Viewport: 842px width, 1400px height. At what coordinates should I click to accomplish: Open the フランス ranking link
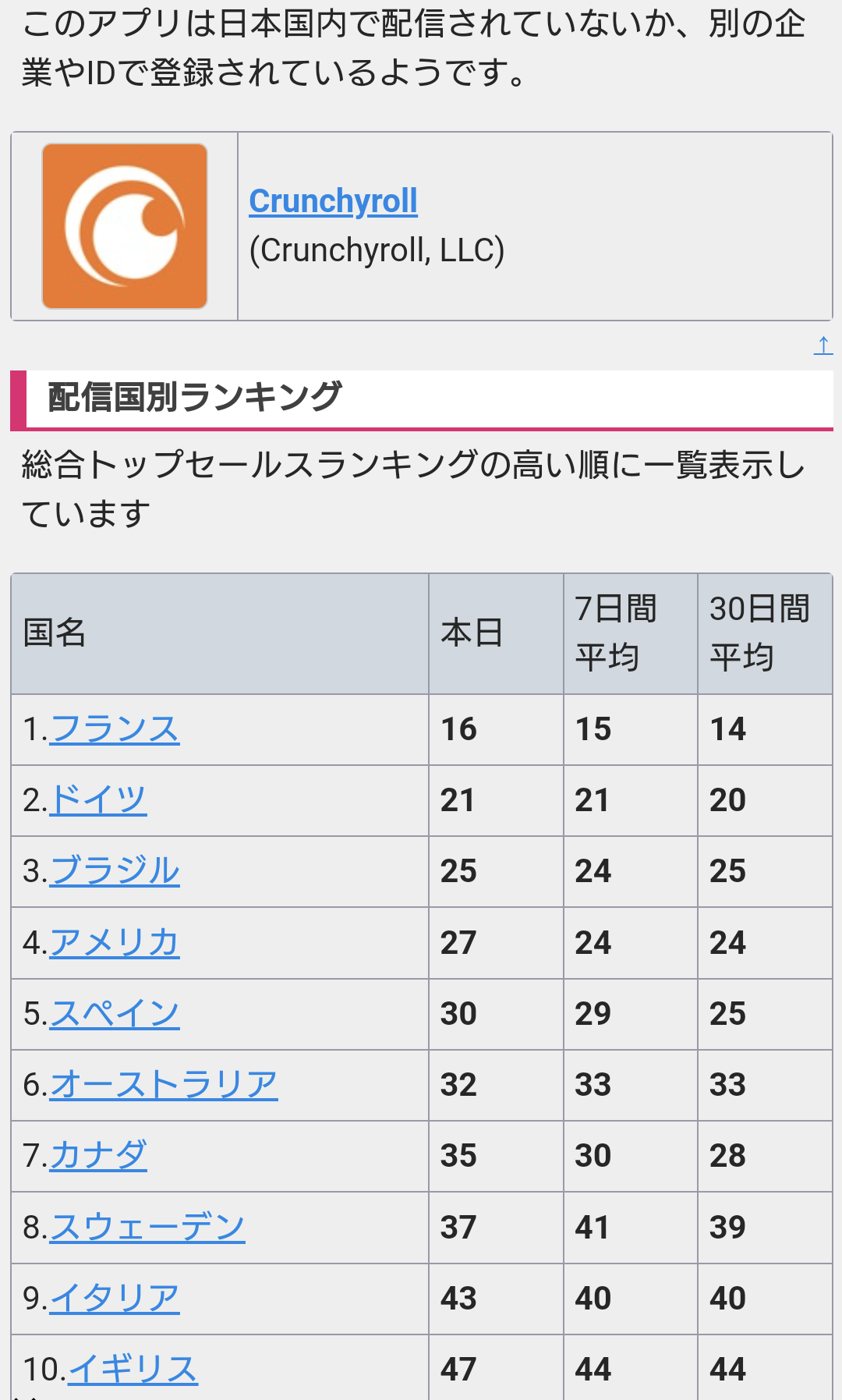(115, 729)
